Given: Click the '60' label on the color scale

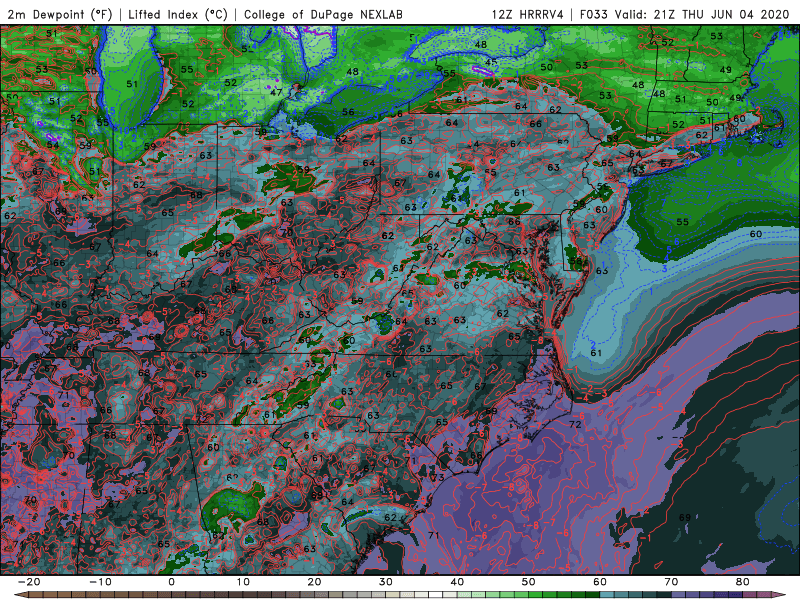Looking at the screenshot, I should click(600, 582).
